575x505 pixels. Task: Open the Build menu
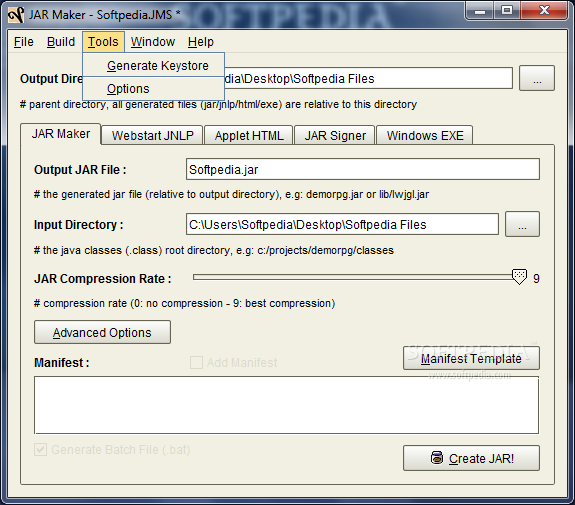(x=61, y=42)
